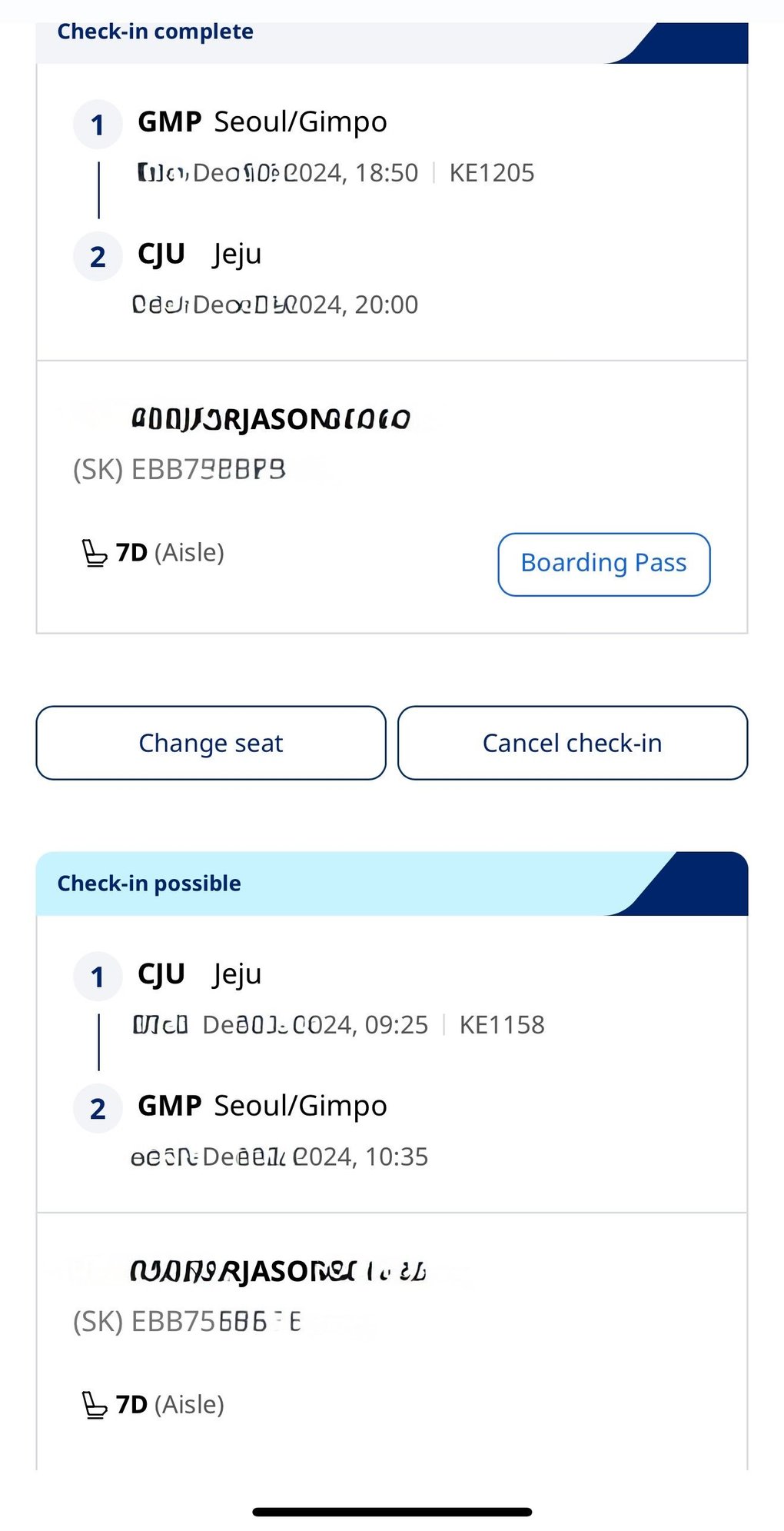Image resolution: width=784 pixels, height=1531 pixels.
Task: Tap the home indicator bar
Action: (392, 1512)
